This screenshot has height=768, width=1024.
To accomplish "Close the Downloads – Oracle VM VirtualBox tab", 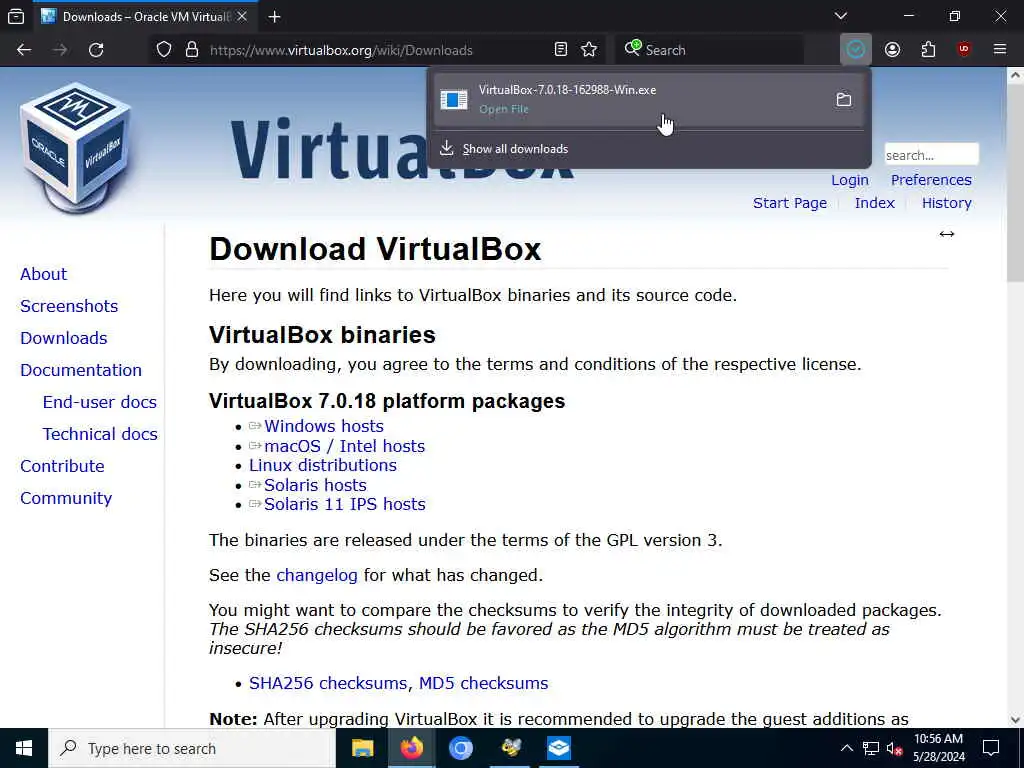I will [242, 16].
